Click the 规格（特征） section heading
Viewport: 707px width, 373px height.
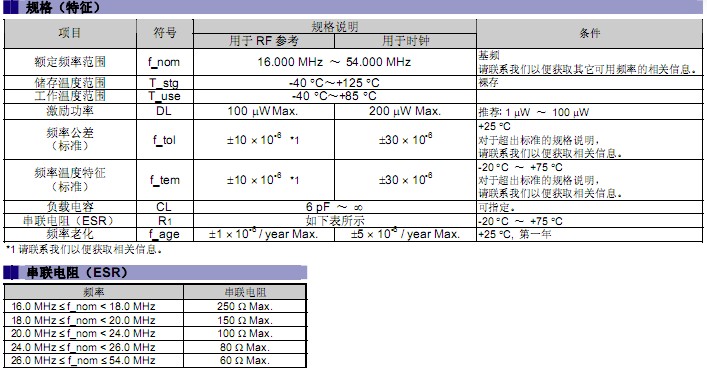pyautogui.click(x=63, y=7)
